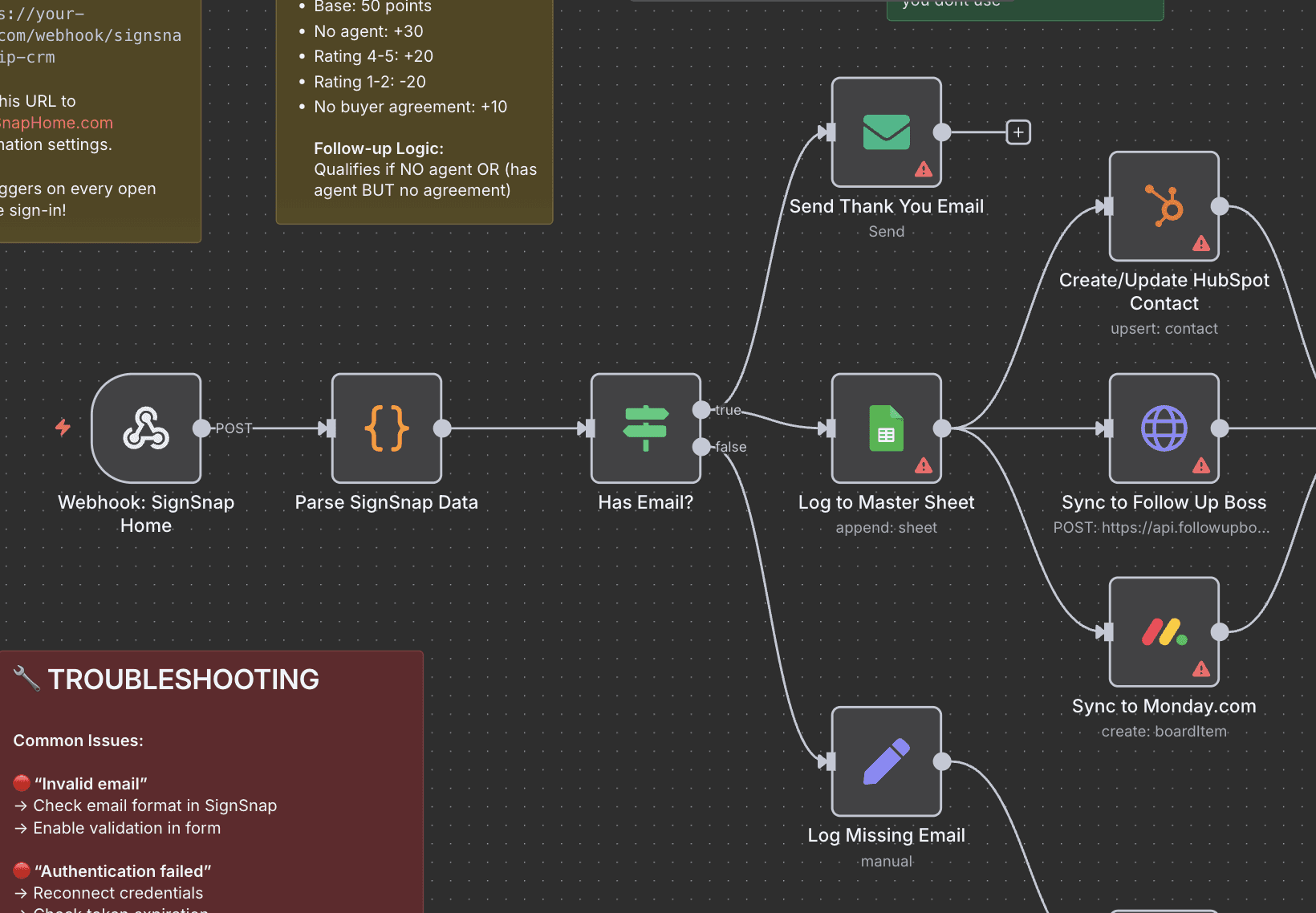The image size is (1316, 913).
Task: Click the "manual" subtitle under Log Missing Email
Action: point(887,862)
